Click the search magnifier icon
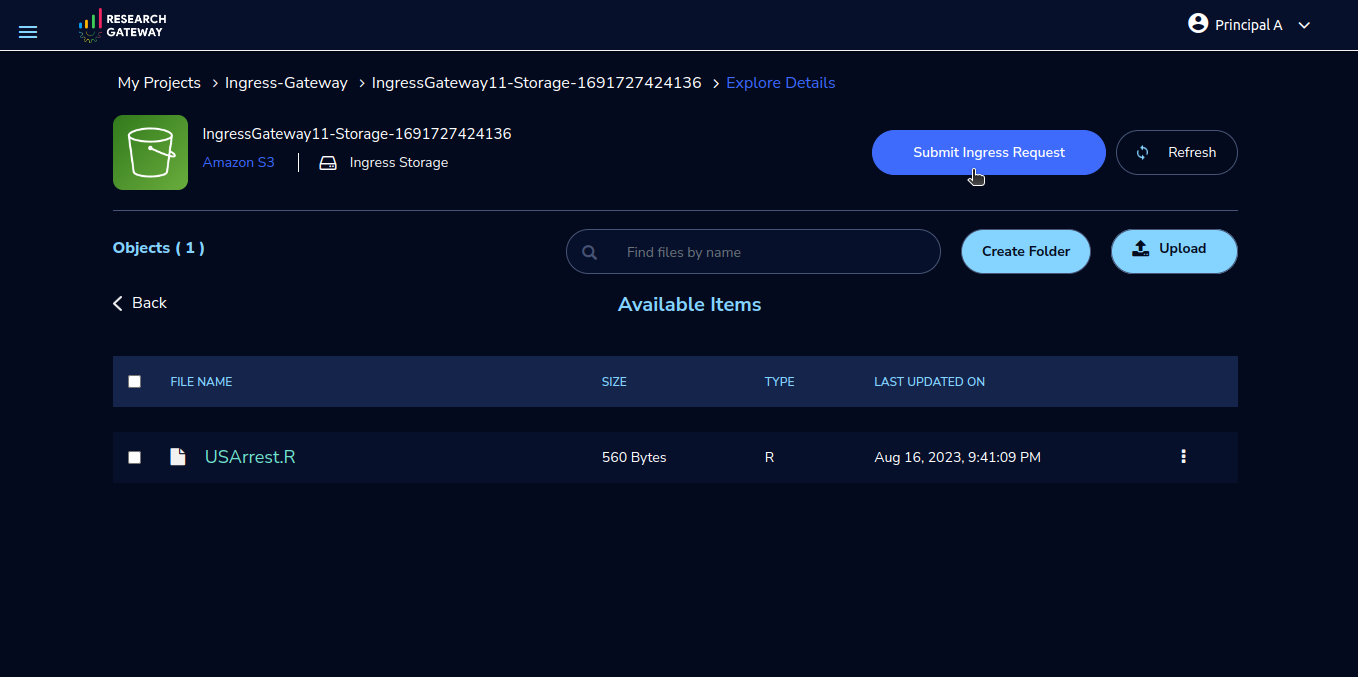Image resolution: width=1358 pixels, height=677 pixels. (x=590, y=253)
